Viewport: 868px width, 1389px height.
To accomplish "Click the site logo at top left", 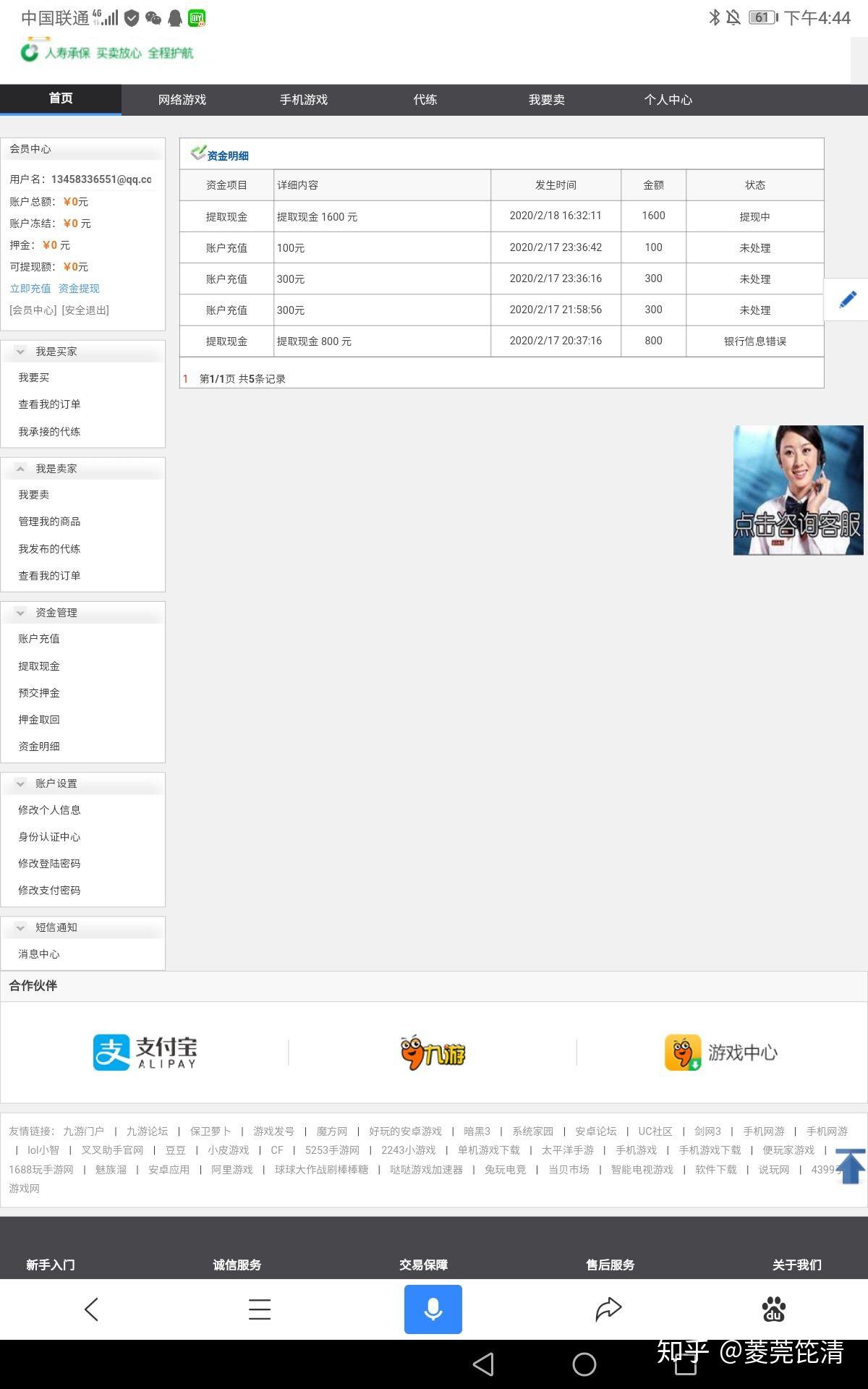I will (x=107, y=52).
